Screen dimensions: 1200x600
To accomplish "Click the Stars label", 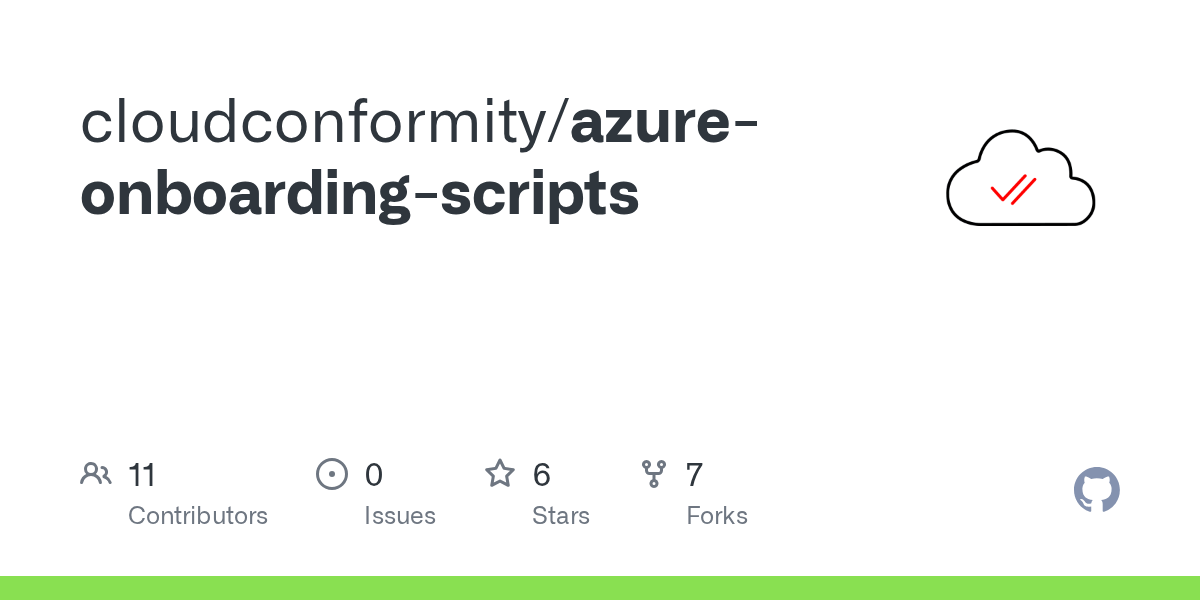I will pyautogui.click(x=561, y=516).
